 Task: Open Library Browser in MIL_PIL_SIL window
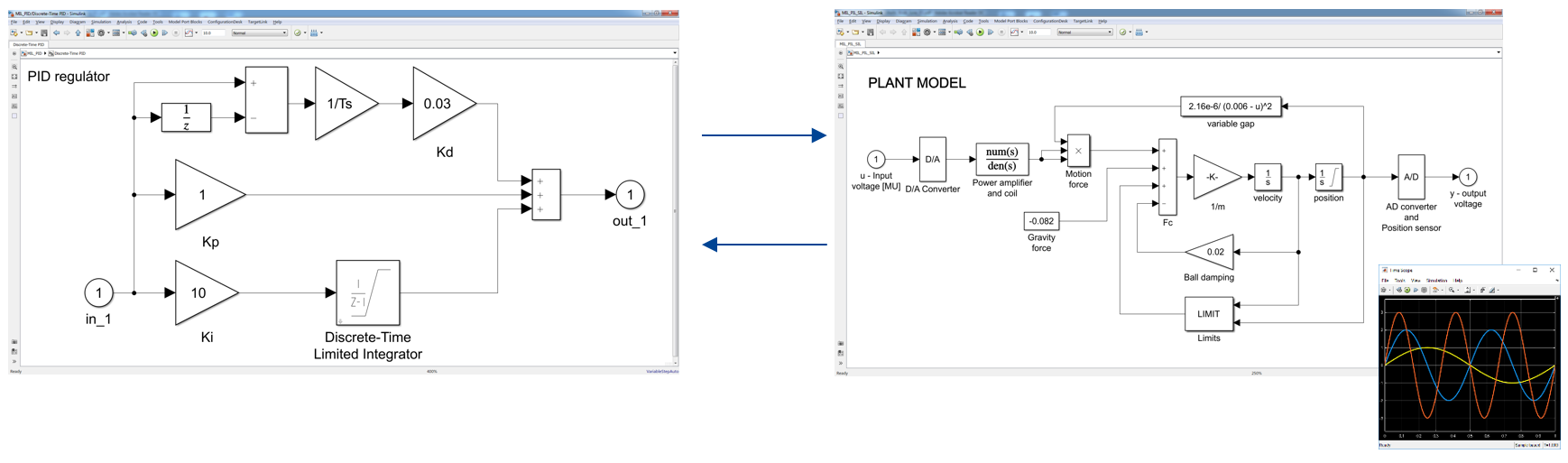coord(916,32)
